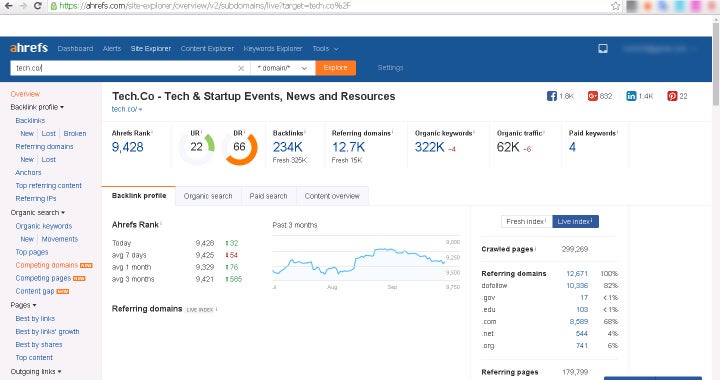
Task: Open Pinterest shares count icon
Action: pos(672,96)
